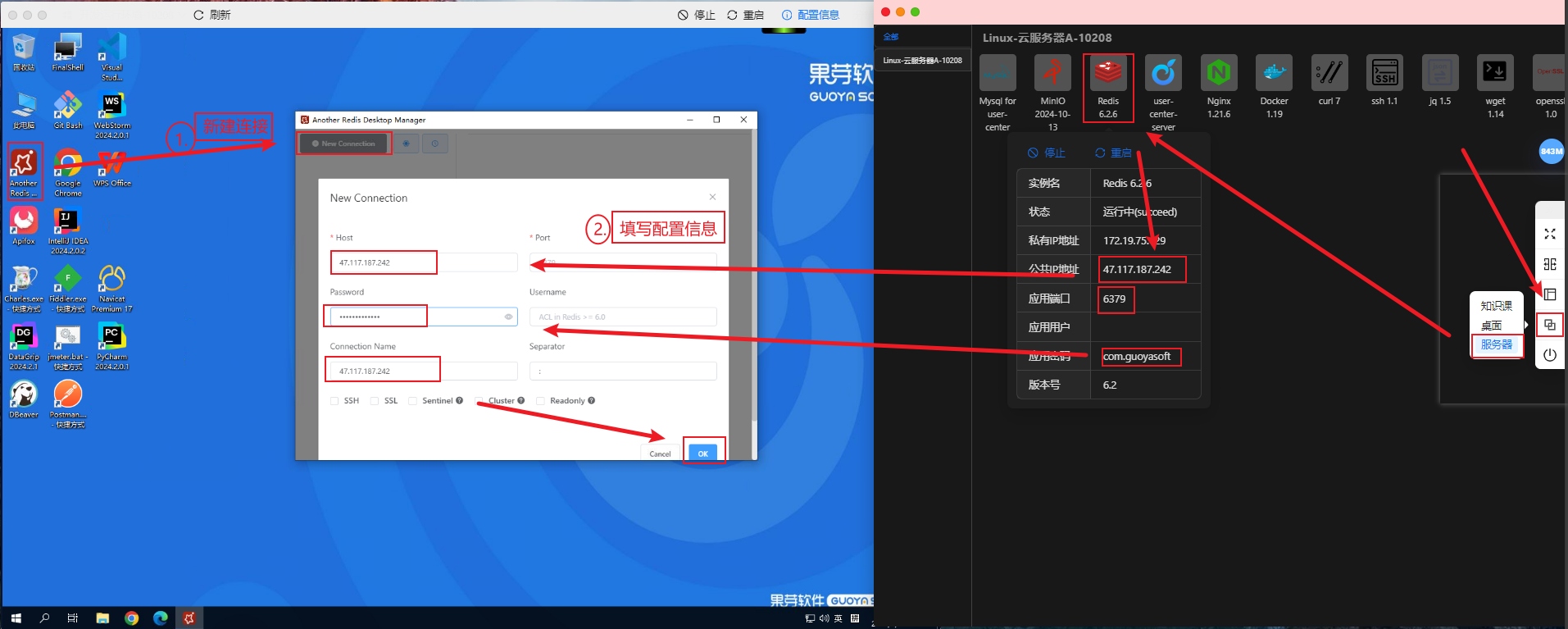Click Cancel in New Connection dialog

(660, 454)
